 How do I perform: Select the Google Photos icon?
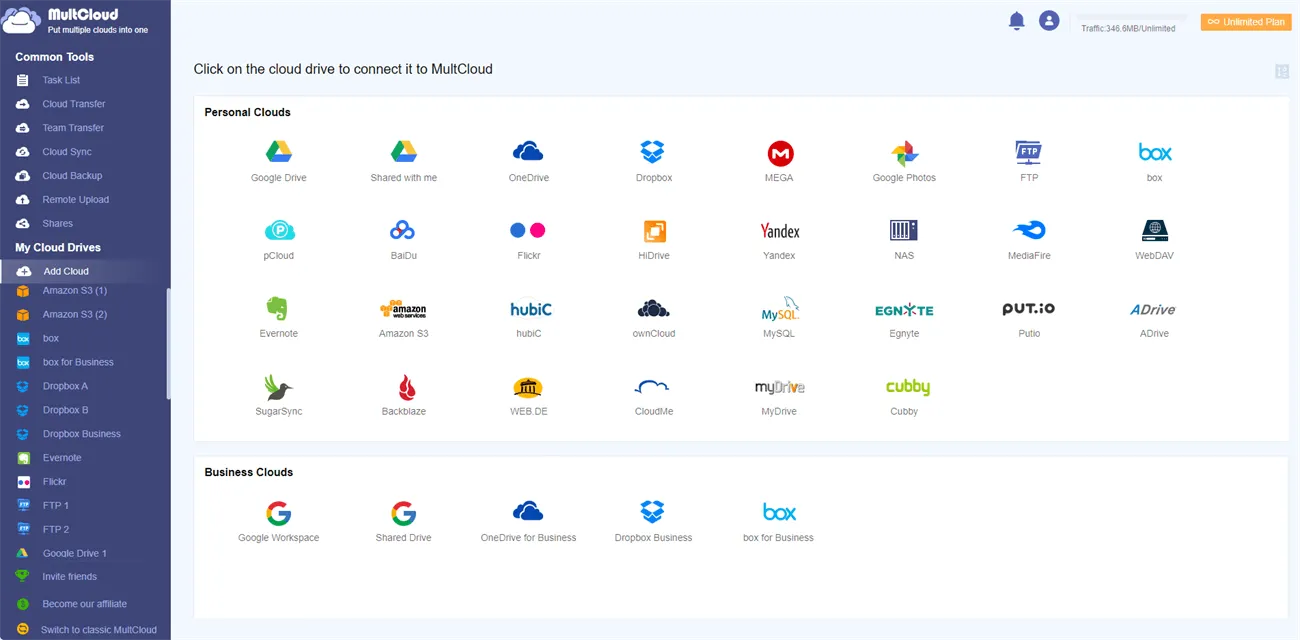pyautogui.click(x=903, y=155)
